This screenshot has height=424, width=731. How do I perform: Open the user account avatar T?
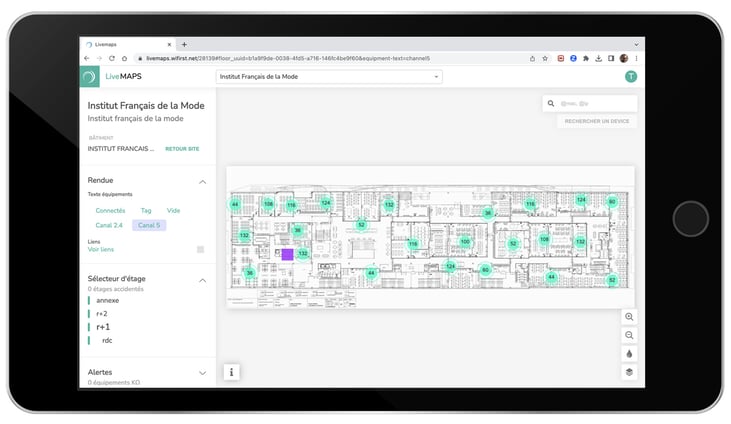(631, 76)
